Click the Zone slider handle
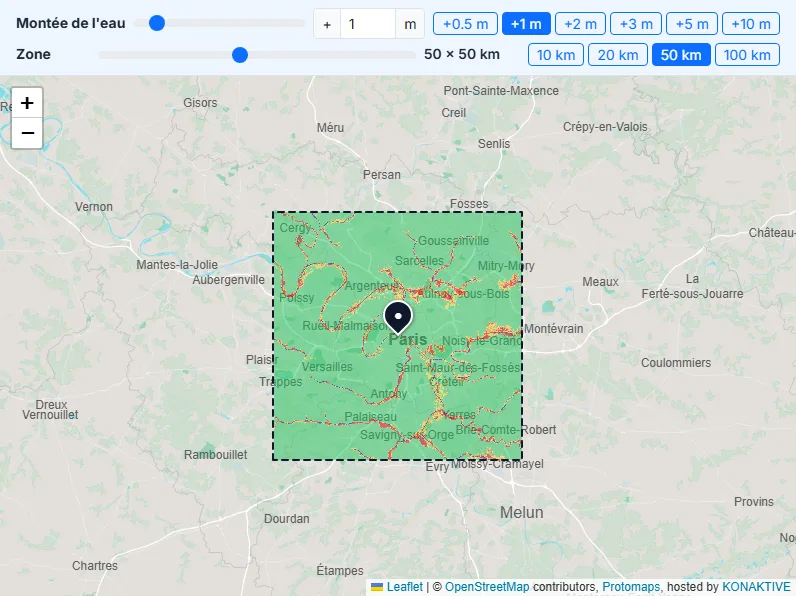The height and width of the screenshot is (596, 796). 240,54
